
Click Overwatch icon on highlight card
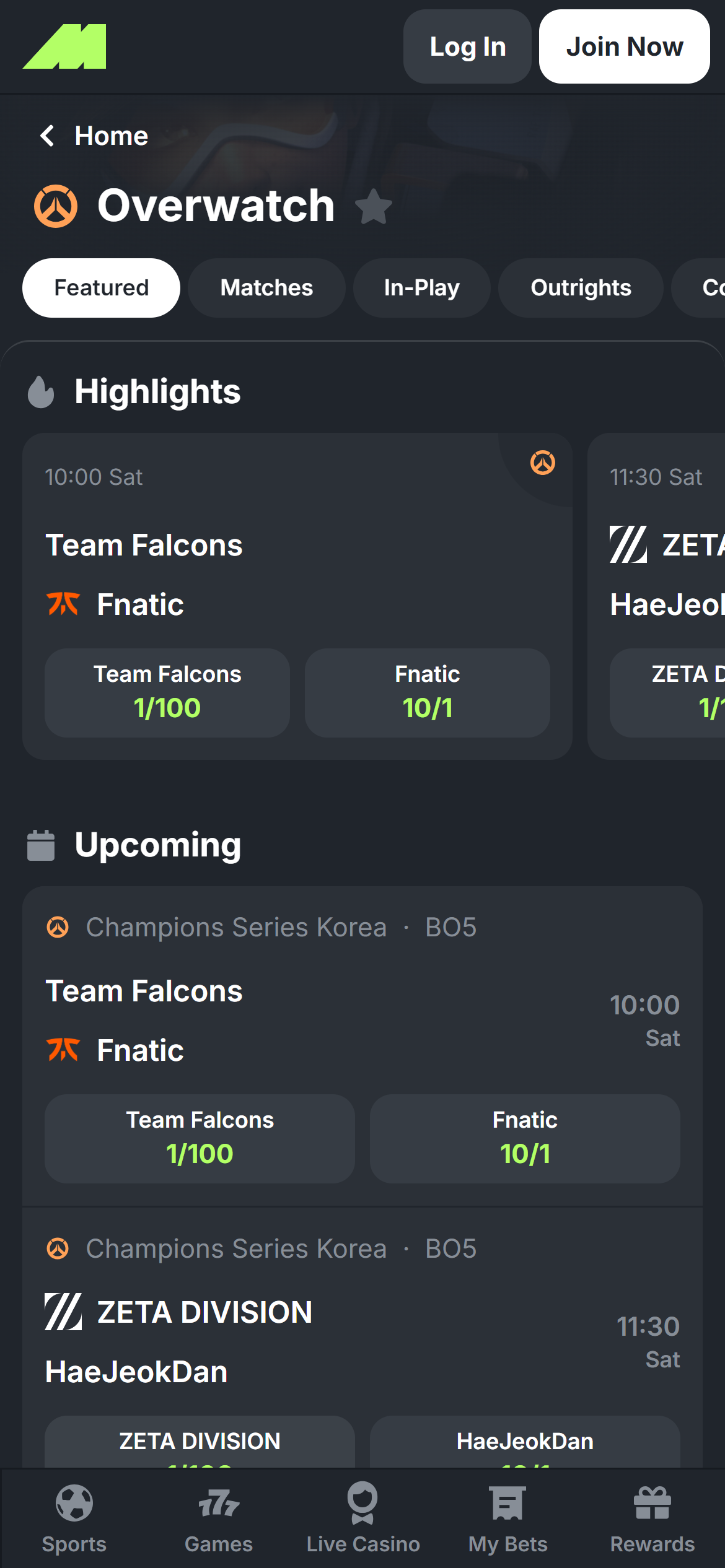click(543, 463)
